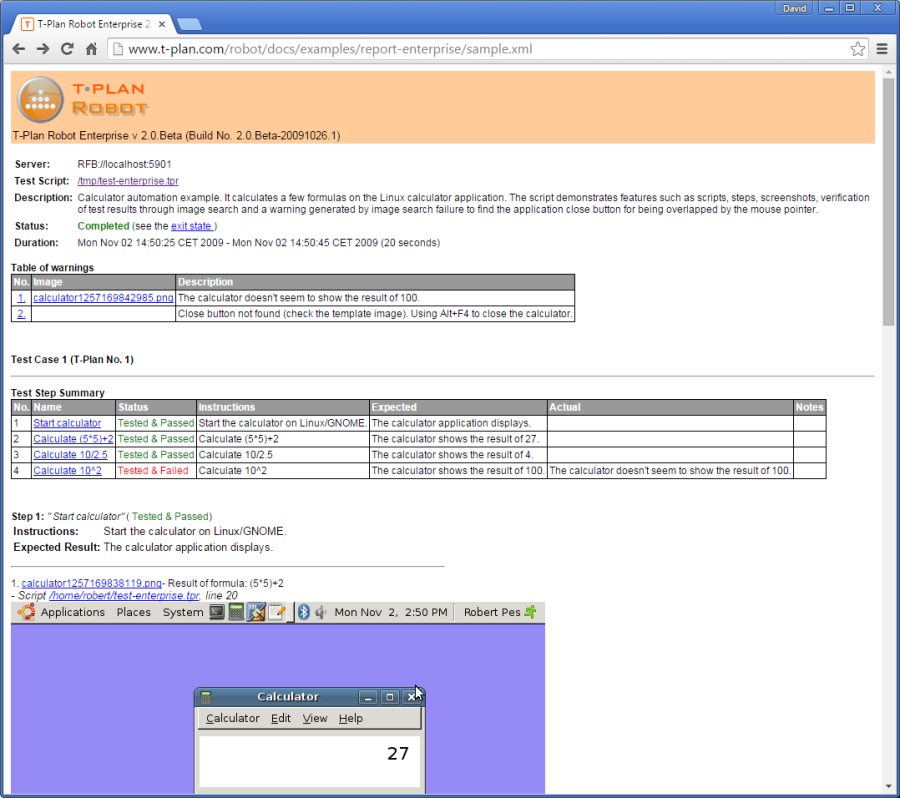
Task: Open the Applications menu in the screenshot
Action: [x=72, y=612]
